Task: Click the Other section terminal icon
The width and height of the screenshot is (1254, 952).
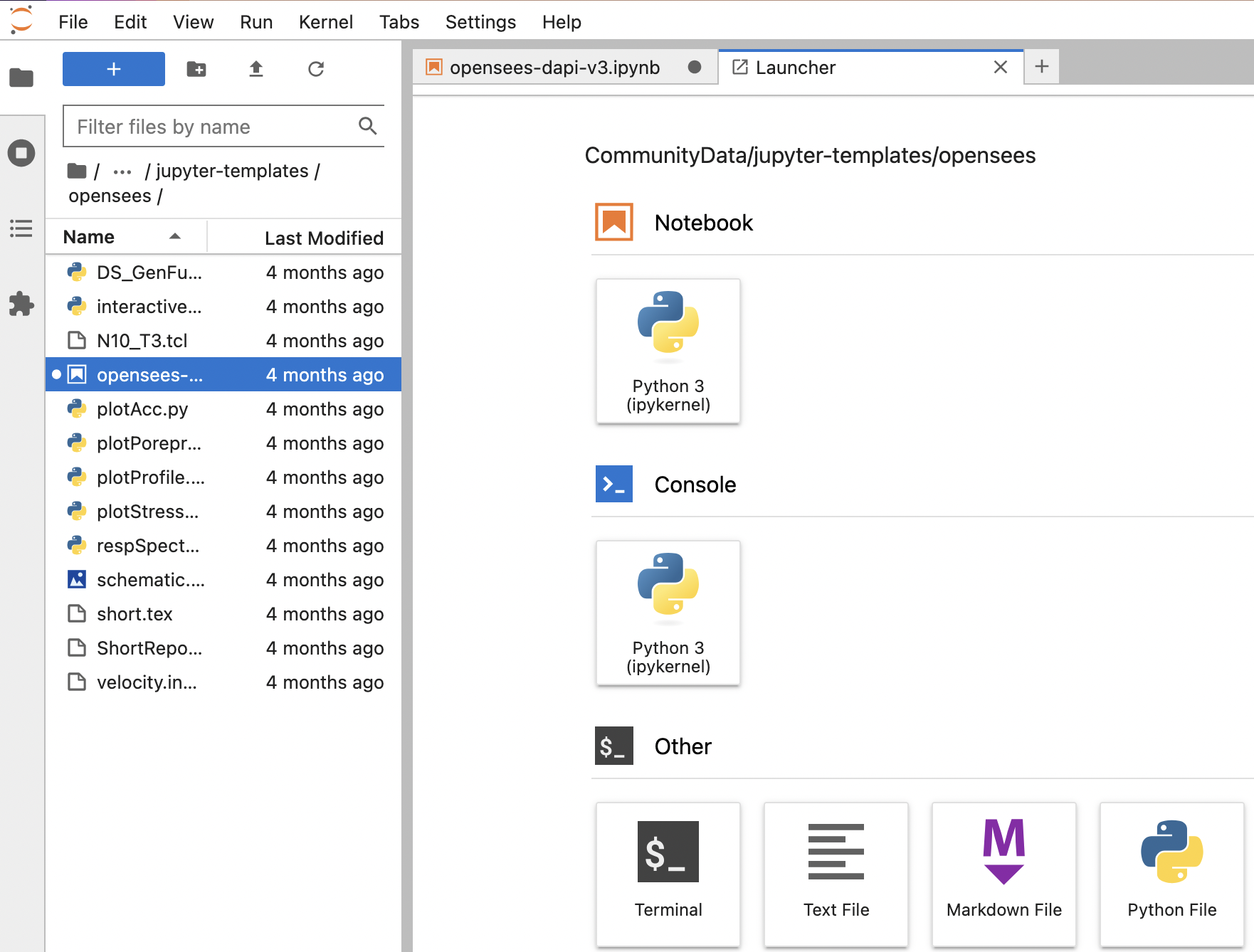Action: (614, 746)
